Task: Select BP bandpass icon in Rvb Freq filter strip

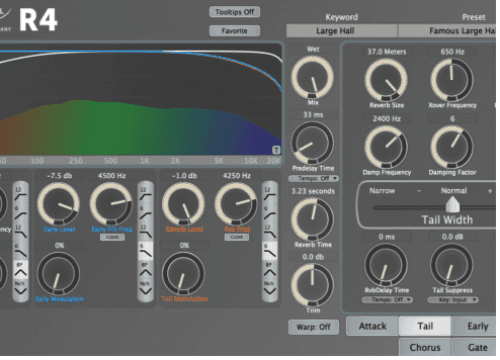Action: [x=270, y=270]
